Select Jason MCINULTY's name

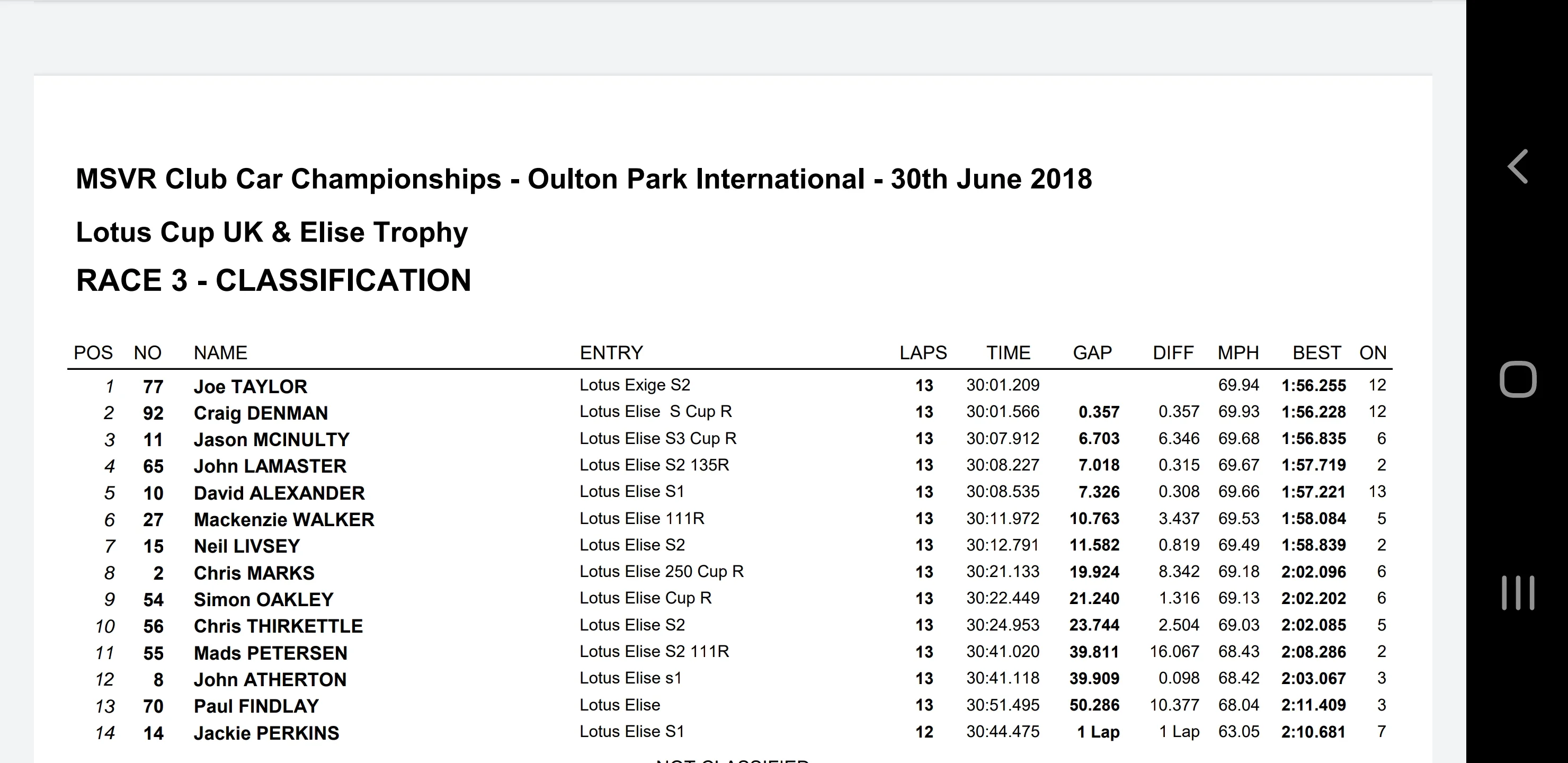[x=271, y=440]
